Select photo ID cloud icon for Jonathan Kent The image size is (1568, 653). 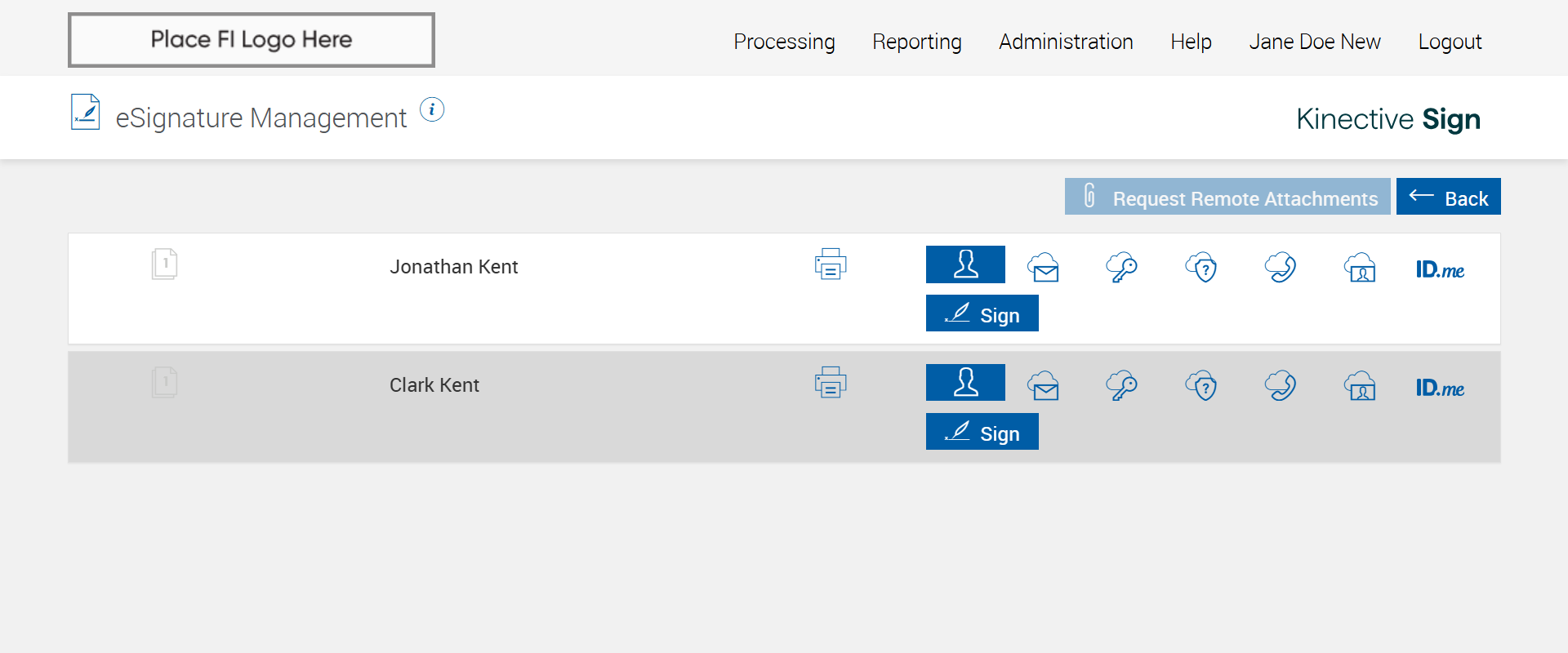[1361, 267]
